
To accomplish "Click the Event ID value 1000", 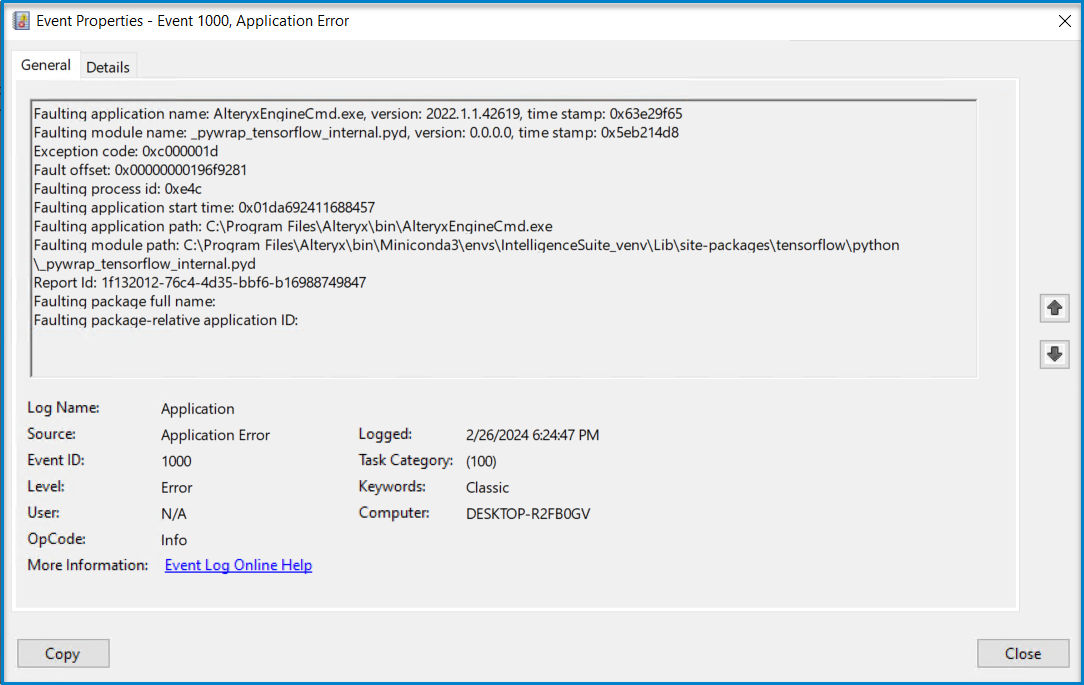I will click(x=176, y=461).
